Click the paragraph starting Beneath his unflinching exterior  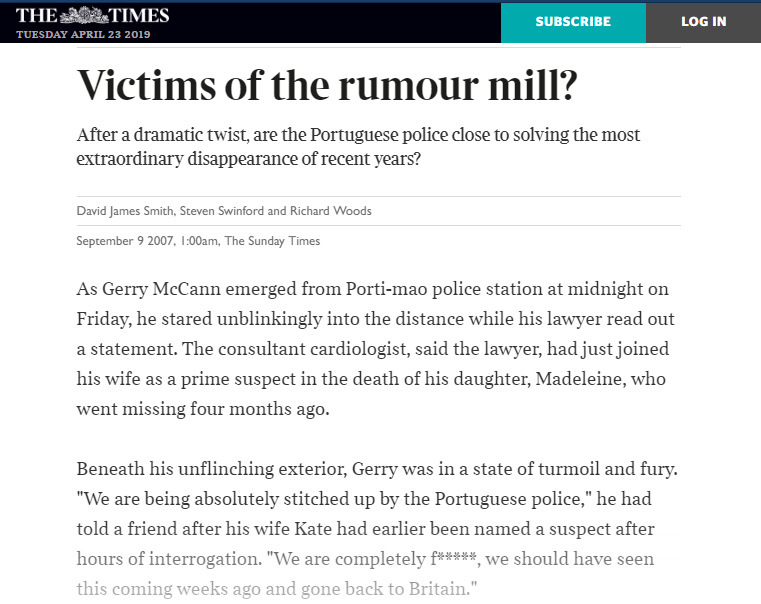click(x=377, y=529)
